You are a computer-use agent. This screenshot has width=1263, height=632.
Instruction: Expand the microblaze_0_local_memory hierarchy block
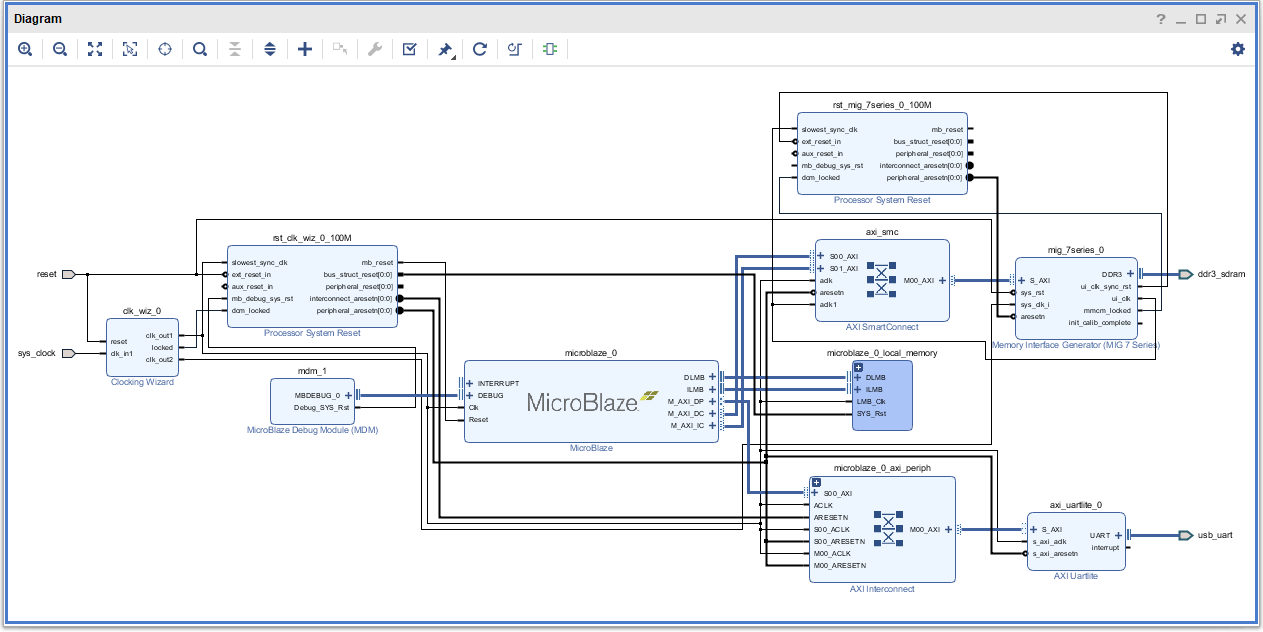[858, 367]
